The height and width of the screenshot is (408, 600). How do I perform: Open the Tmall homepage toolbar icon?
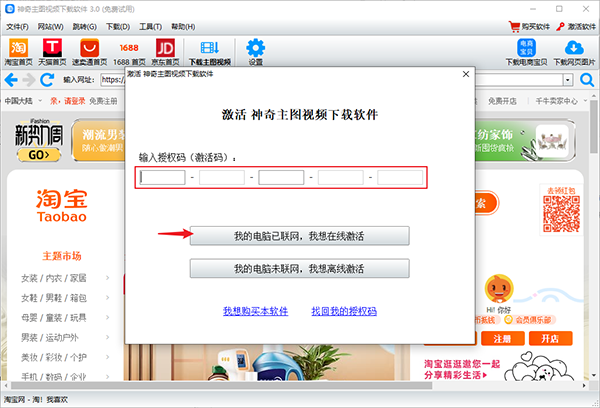pos(54,48)
